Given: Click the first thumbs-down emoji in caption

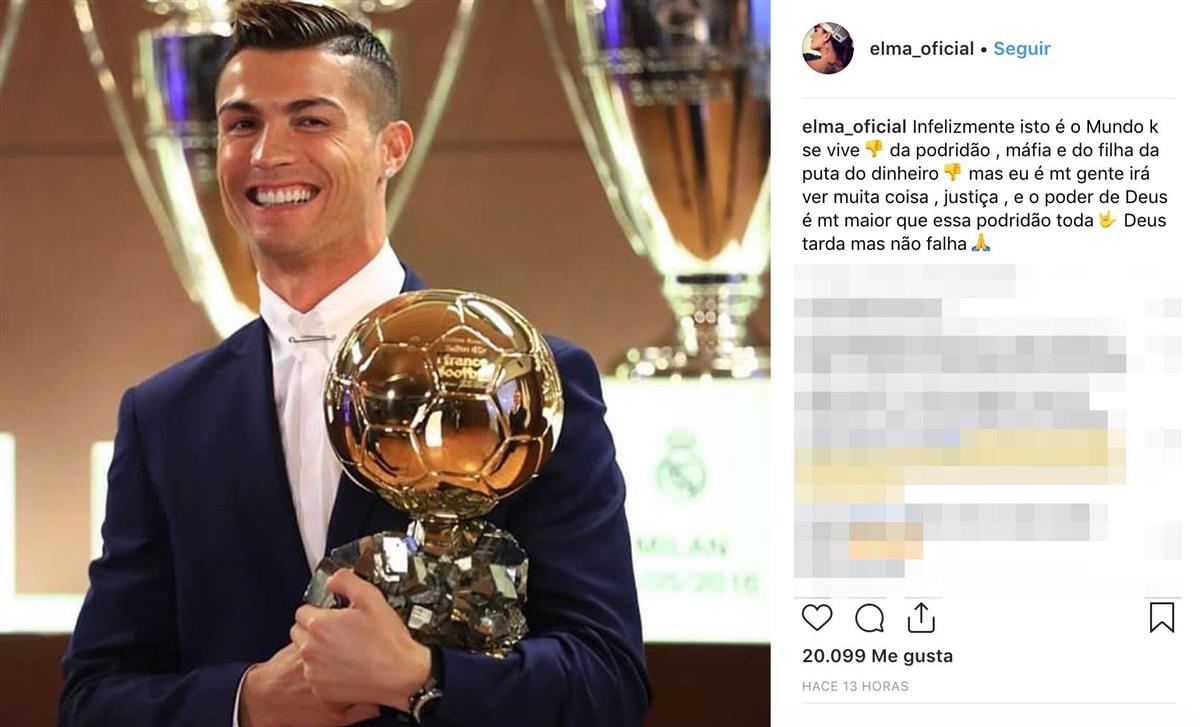Looking at the screenshot, I should (x=874, y=149).
